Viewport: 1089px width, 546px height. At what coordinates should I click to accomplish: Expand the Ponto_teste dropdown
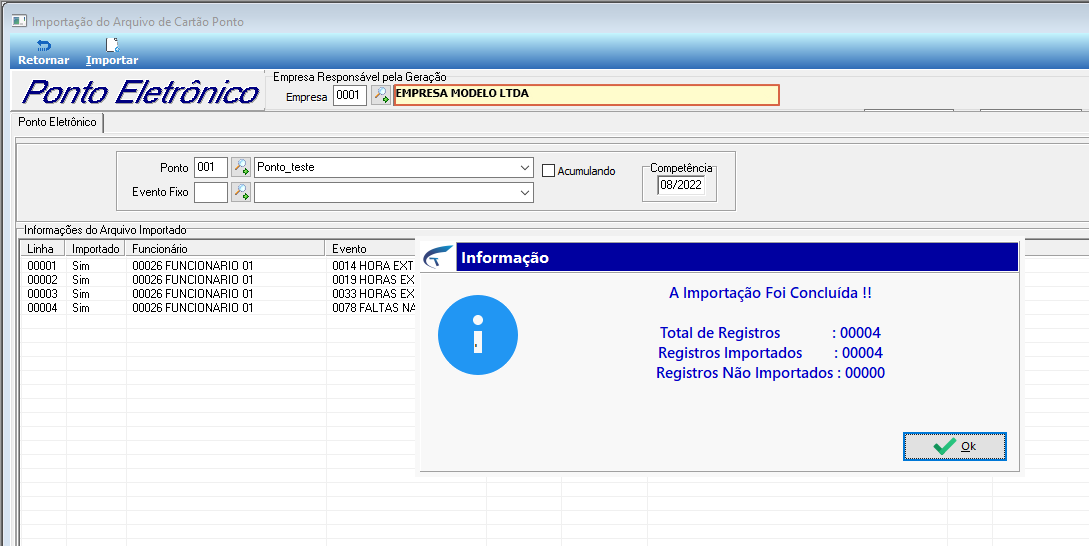click(x=525, y=167)
